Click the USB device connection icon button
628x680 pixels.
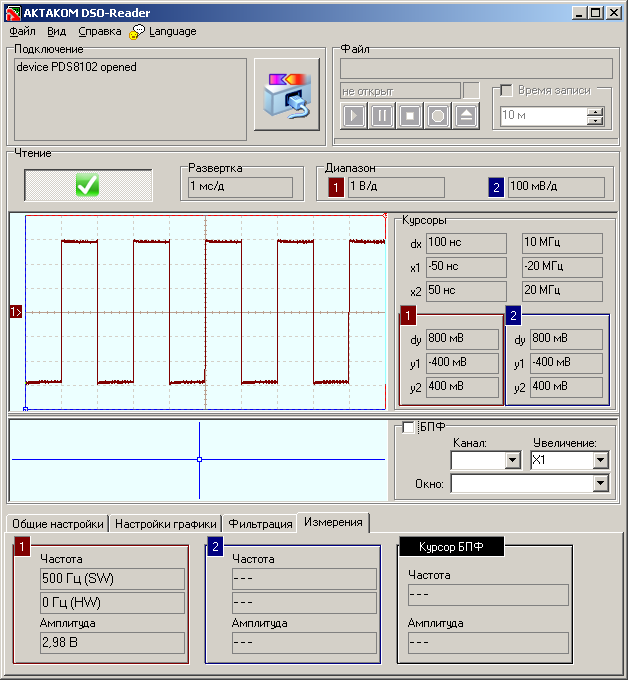point(287,94)
